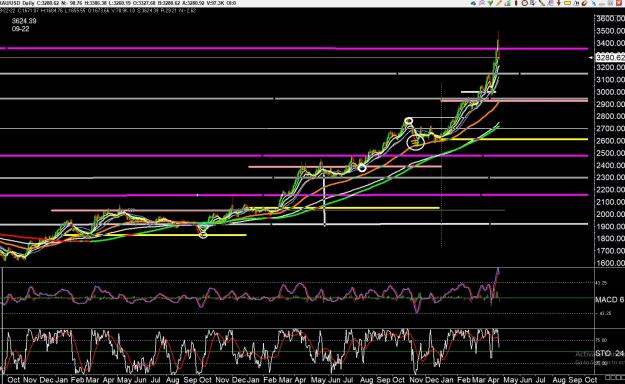Click the Apr label before May Jun Jul
This screenshot has height=384, width=625.
[x=493, y=380]
